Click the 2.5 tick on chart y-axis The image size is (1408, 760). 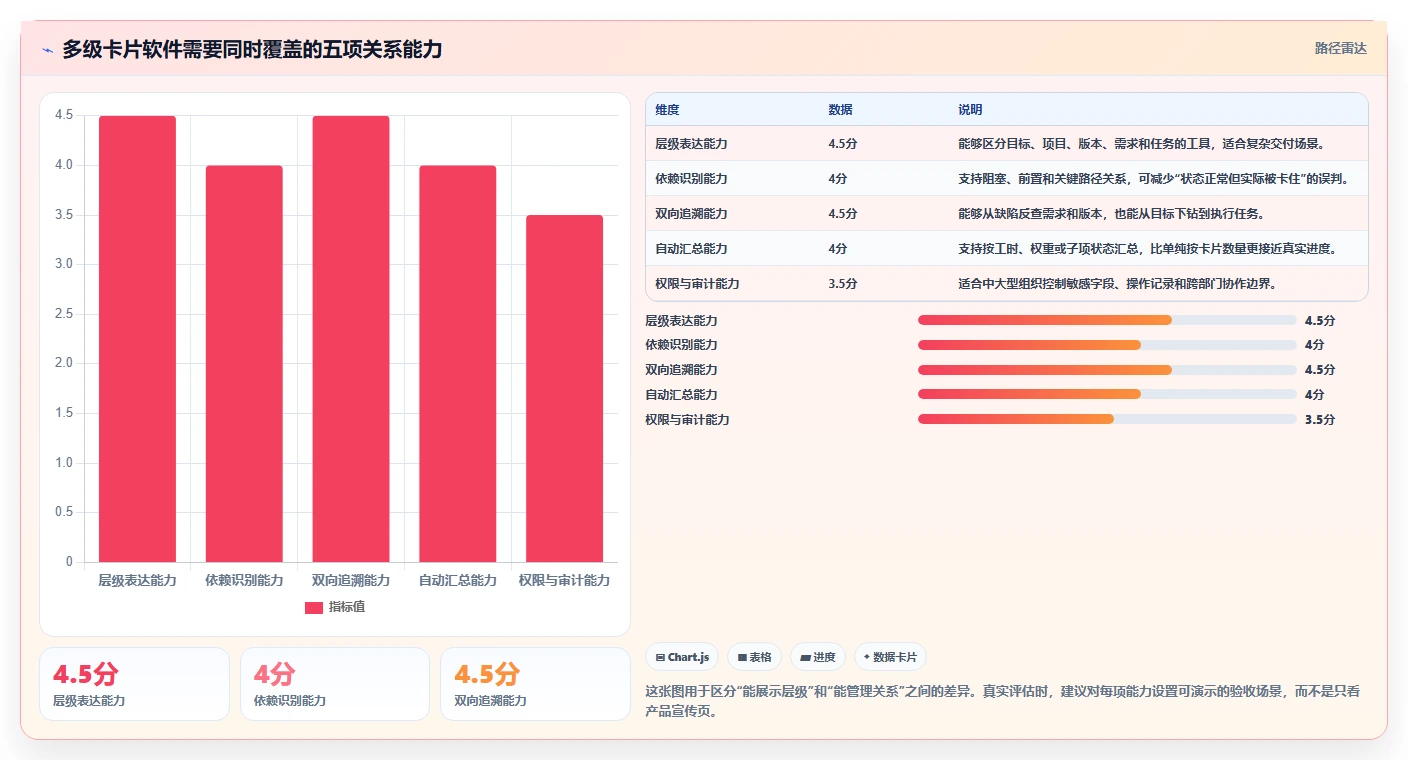(64, 314)
